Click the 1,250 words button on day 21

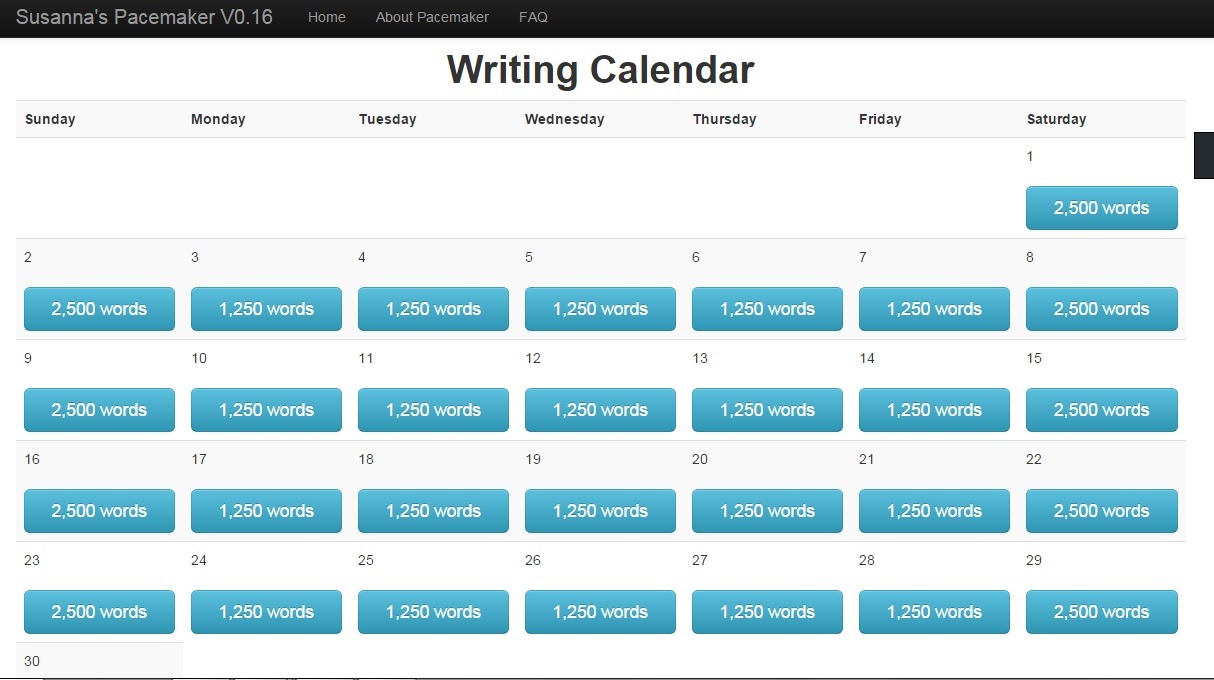pyautogui.click(x=934, y=511)
